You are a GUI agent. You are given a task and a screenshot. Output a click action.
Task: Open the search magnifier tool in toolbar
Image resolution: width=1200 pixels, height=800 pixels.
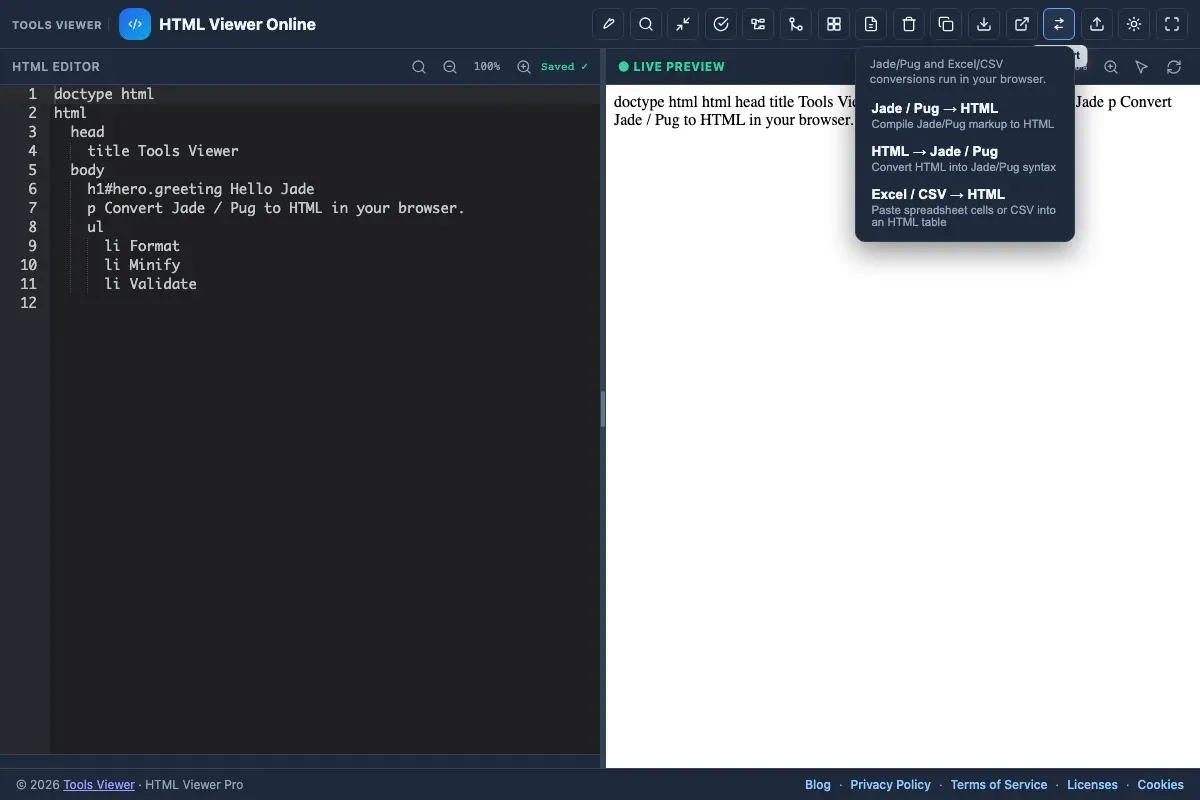tap(646, 24)
